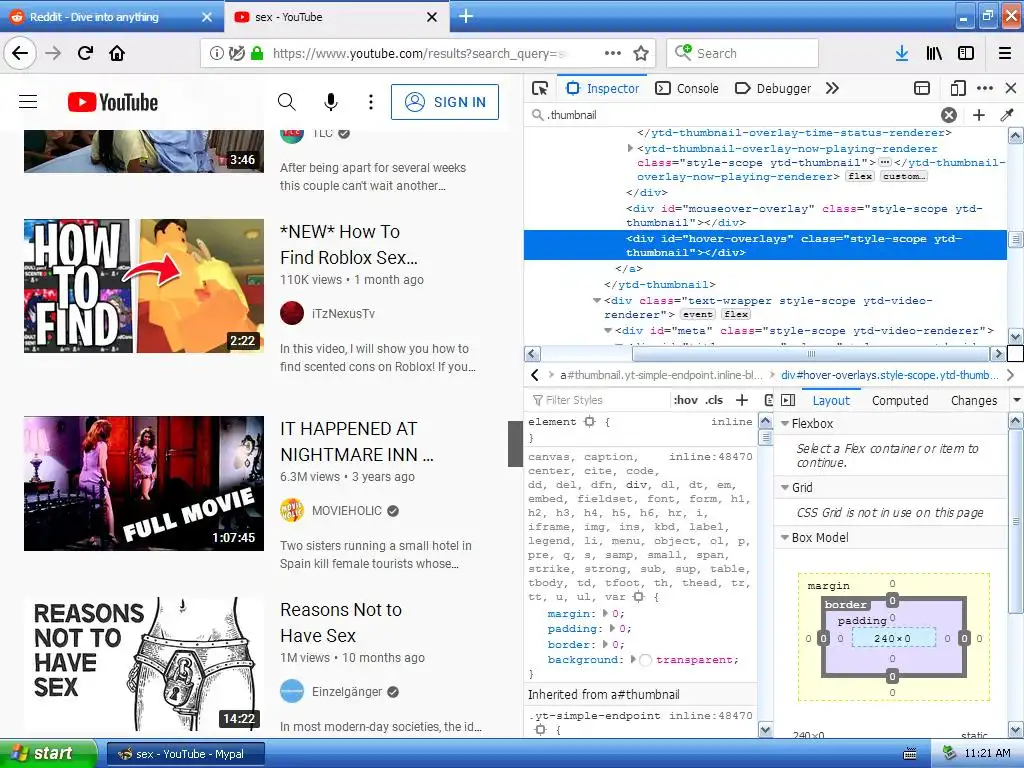Open the iTzNexusTv channel link
1024x768 pixels.
pyautogui.click(x=343, y=313)
